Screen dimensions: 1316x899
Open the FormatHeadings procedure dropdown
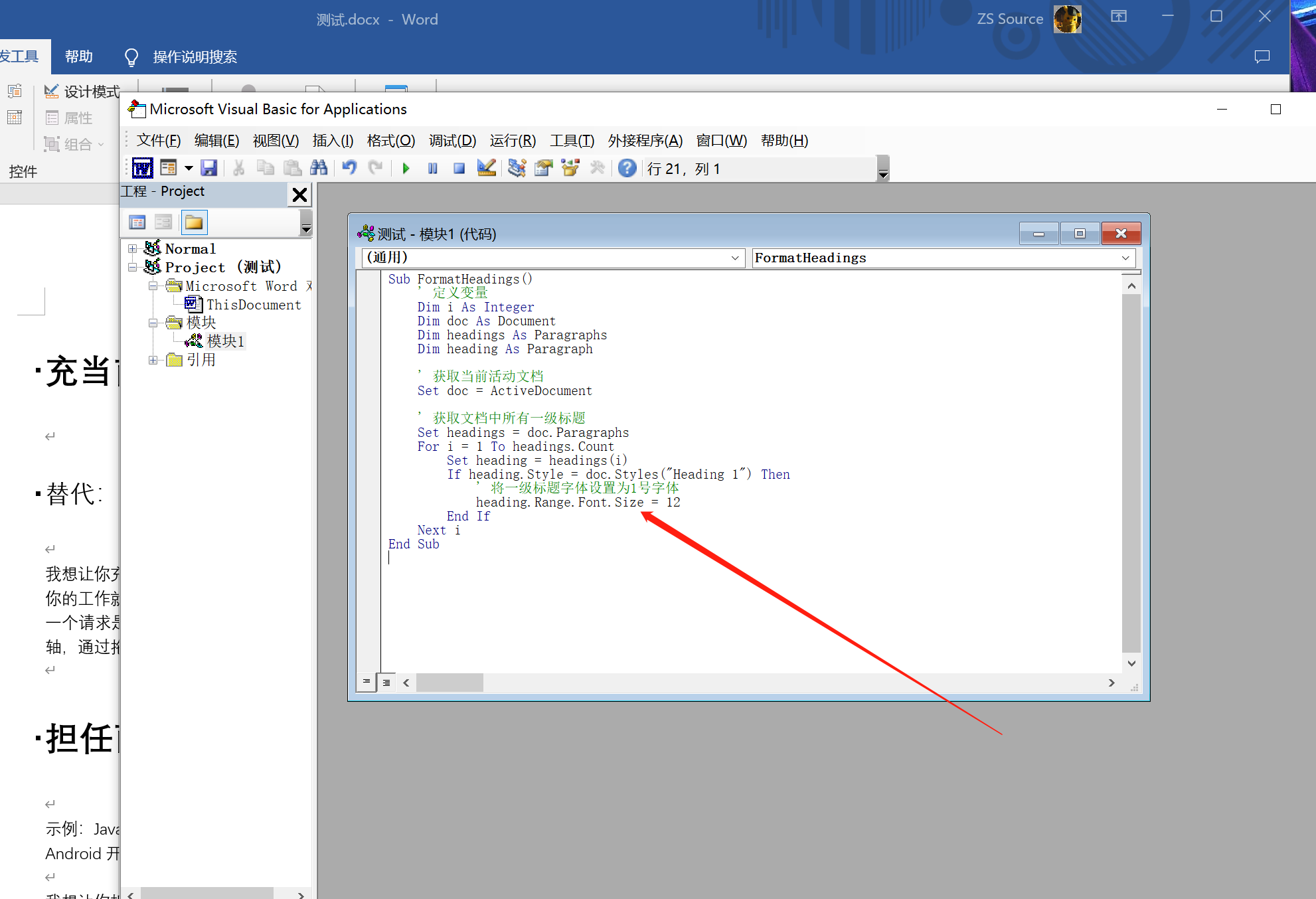tap(1125, 258)
